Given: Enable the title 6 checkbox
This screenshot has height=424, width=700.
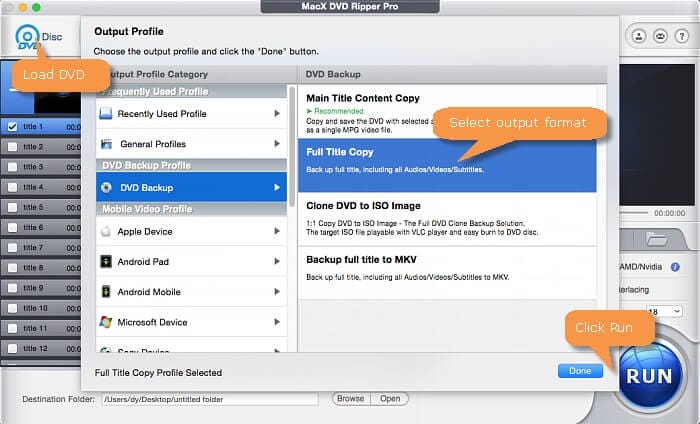Looking at the screenshot, I should tap(11, 227).
